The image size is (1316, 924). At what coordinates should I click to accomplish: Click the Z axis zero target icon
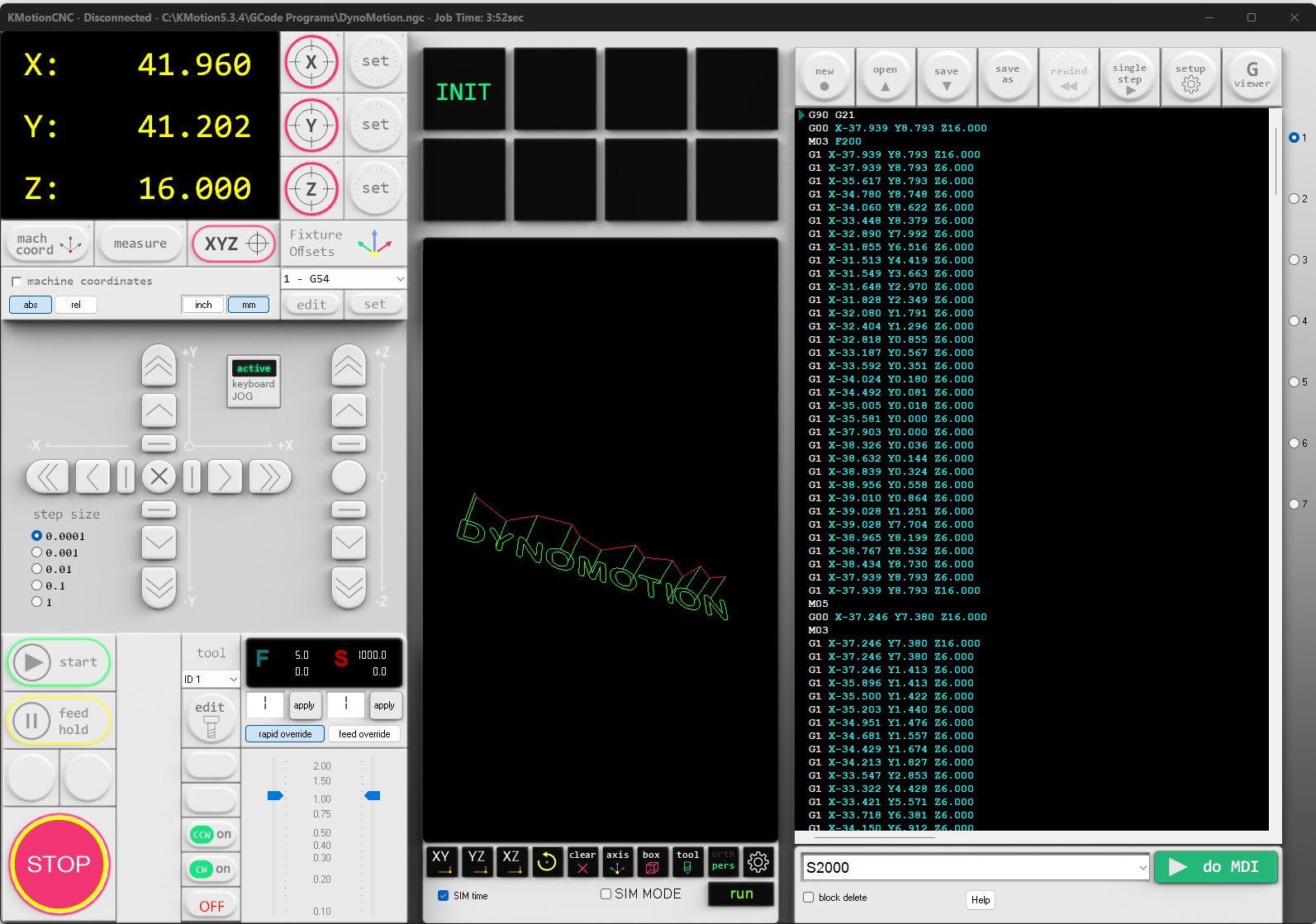point(311,188)
